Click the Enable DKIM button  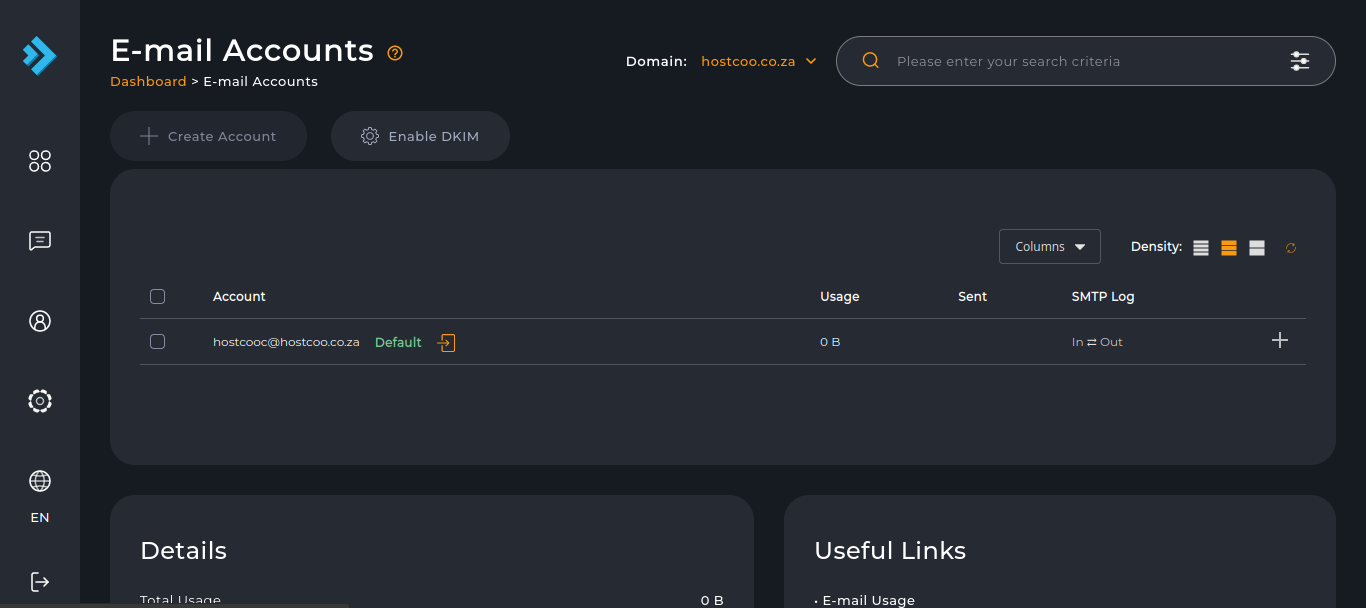[420, 136]
